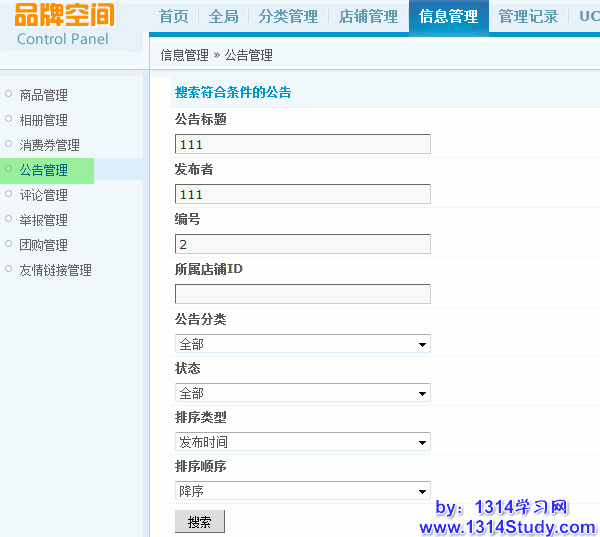Open 团购管理 in the sidebar
Screen dimensions: 600x537
44,245
